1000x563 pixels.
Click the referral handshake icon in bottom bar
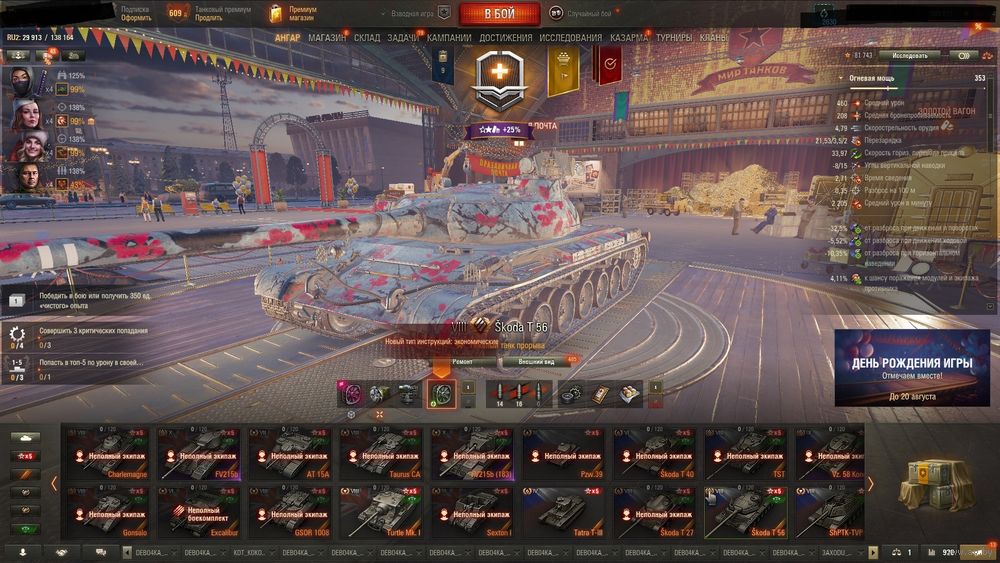point(62,552)
